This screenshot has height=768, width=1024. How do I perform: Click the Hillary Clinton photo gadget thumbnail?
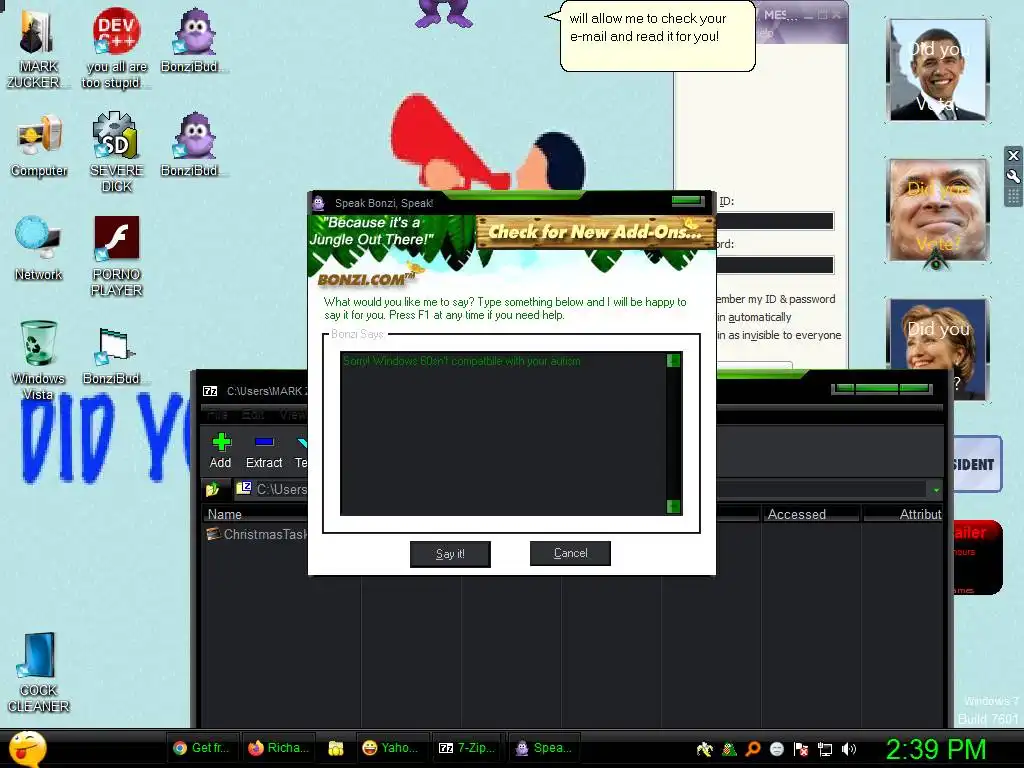[938, 349]
